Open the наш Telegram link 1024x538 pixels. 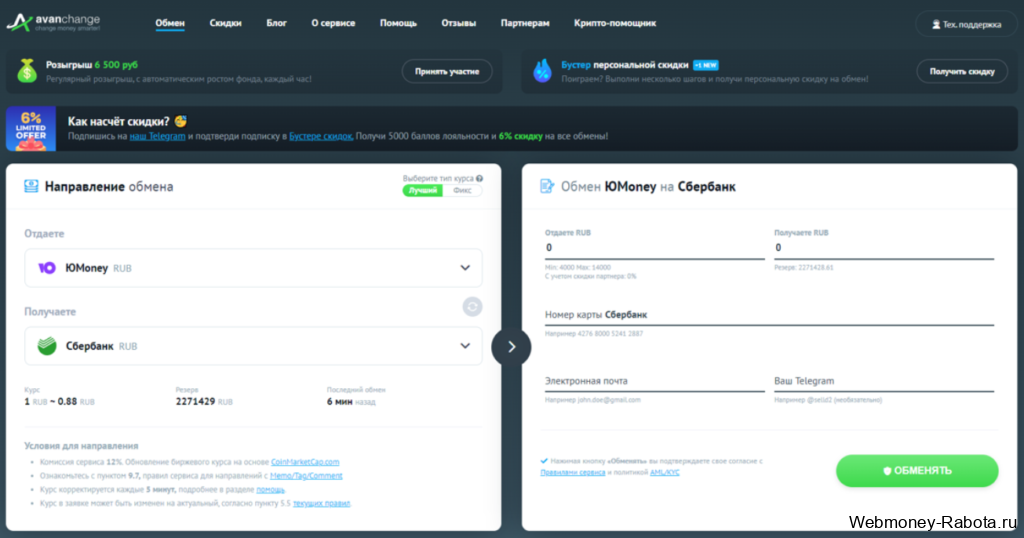157,136
